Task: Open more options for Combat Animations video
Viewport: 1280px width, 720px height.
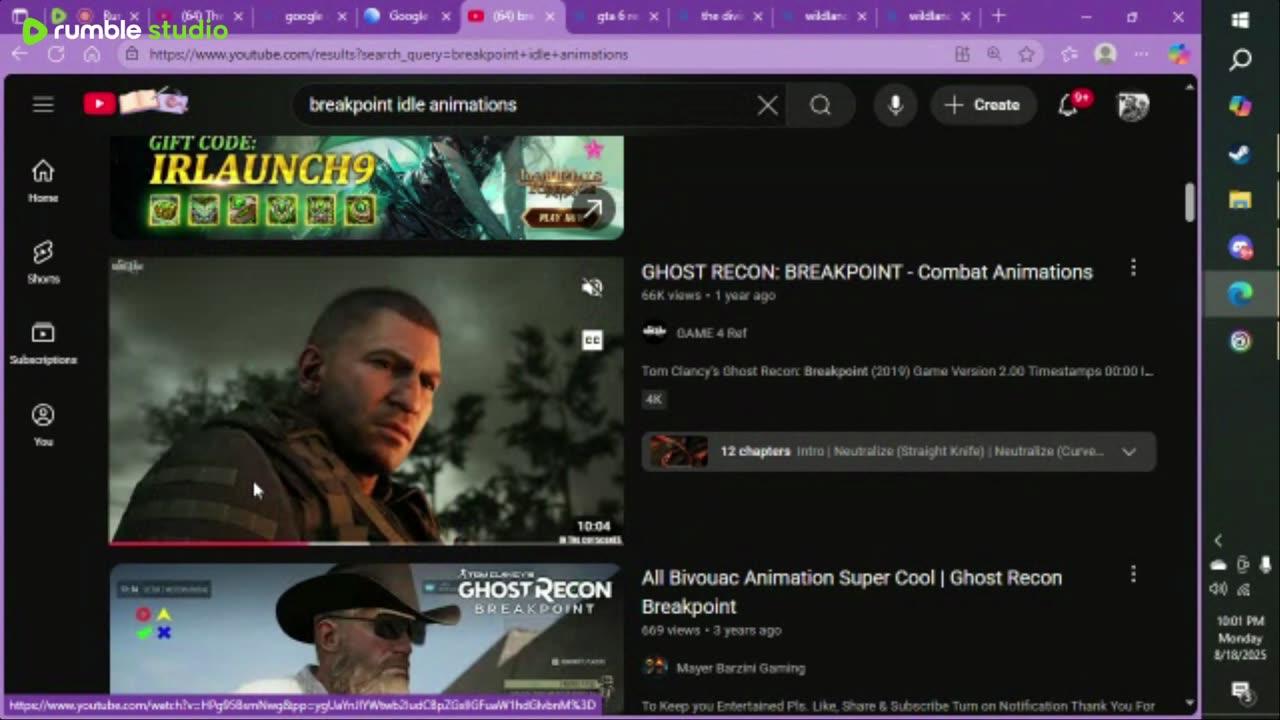Action: pyautogui.click(x=1133, y=268)
